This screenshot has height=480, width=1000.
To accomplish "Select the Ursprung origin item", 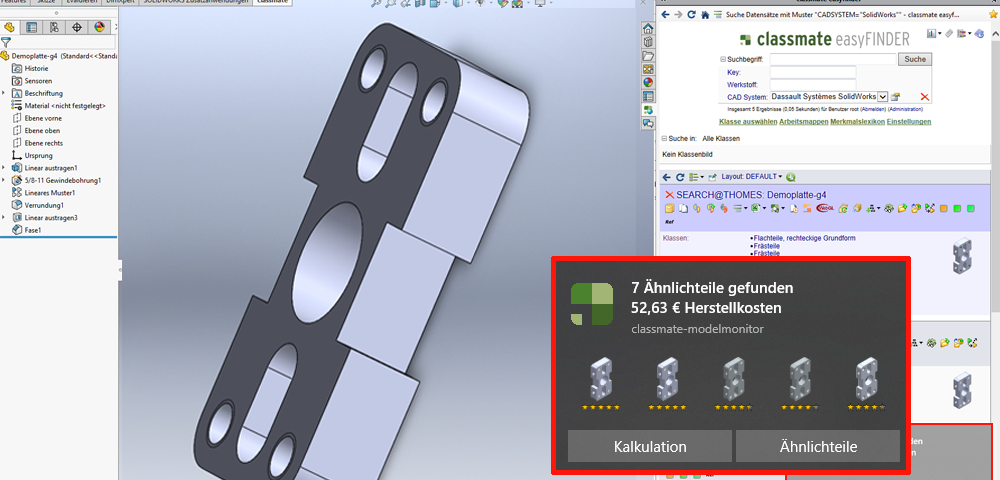I will (x=32, y=156).
